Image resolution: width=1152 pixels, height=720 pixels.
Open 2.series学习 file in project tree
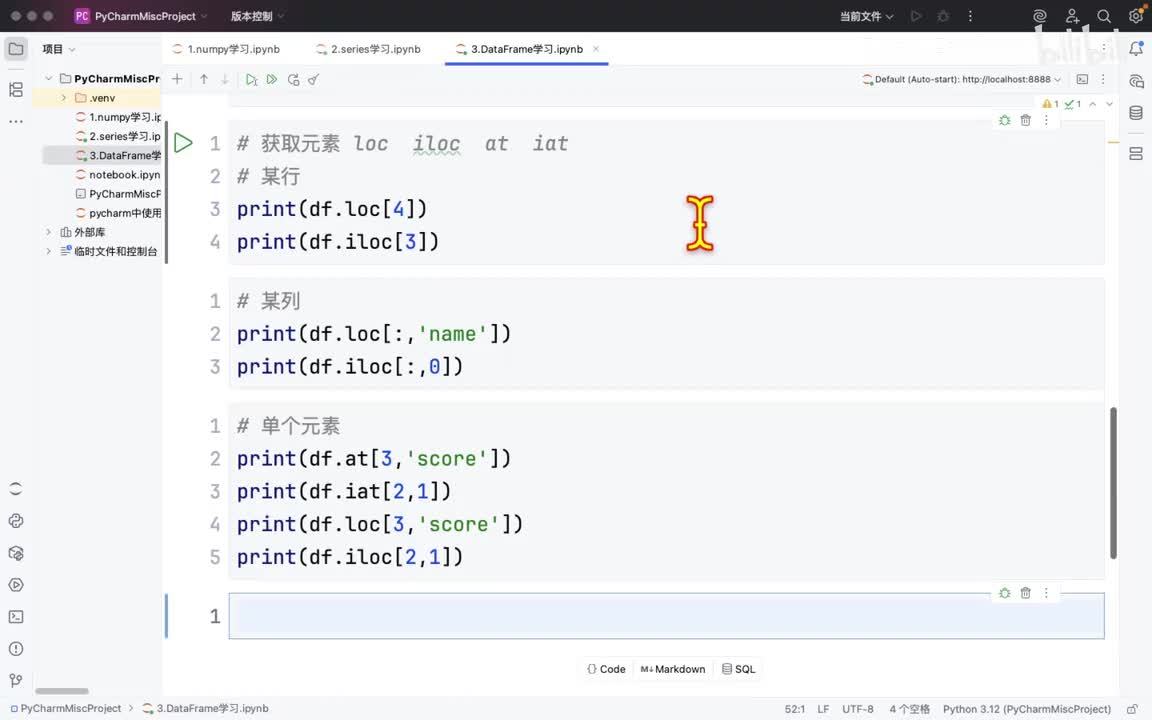point(118,136)
